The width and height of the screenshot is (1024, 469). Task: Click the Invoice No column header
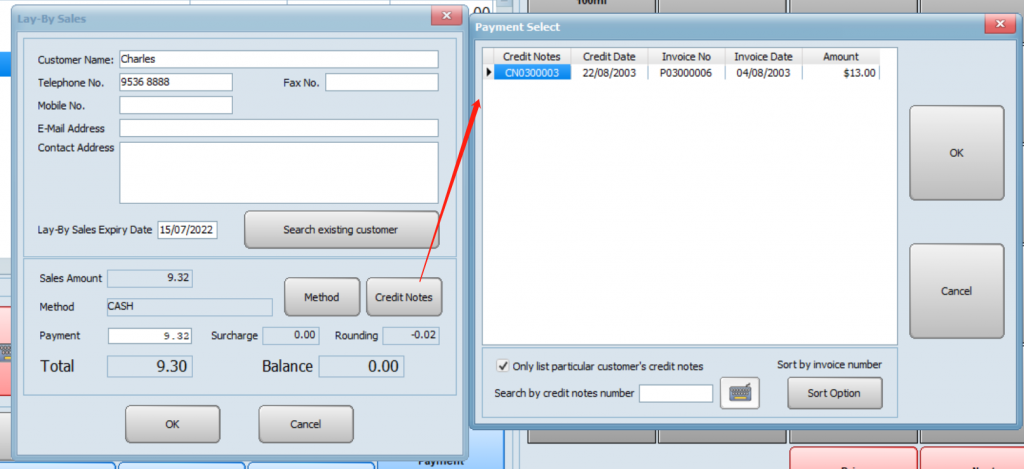(685, 57)
